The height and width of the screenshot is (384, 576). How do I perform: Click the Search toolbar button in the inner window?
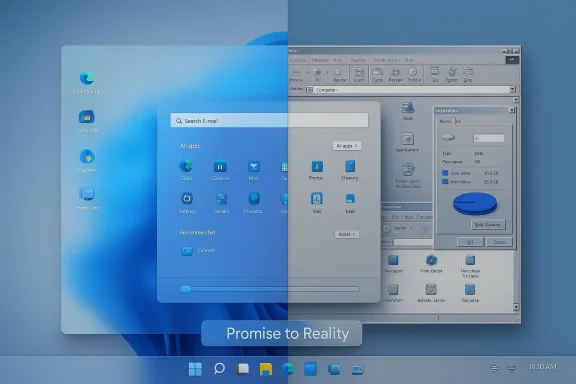[399, 228]
